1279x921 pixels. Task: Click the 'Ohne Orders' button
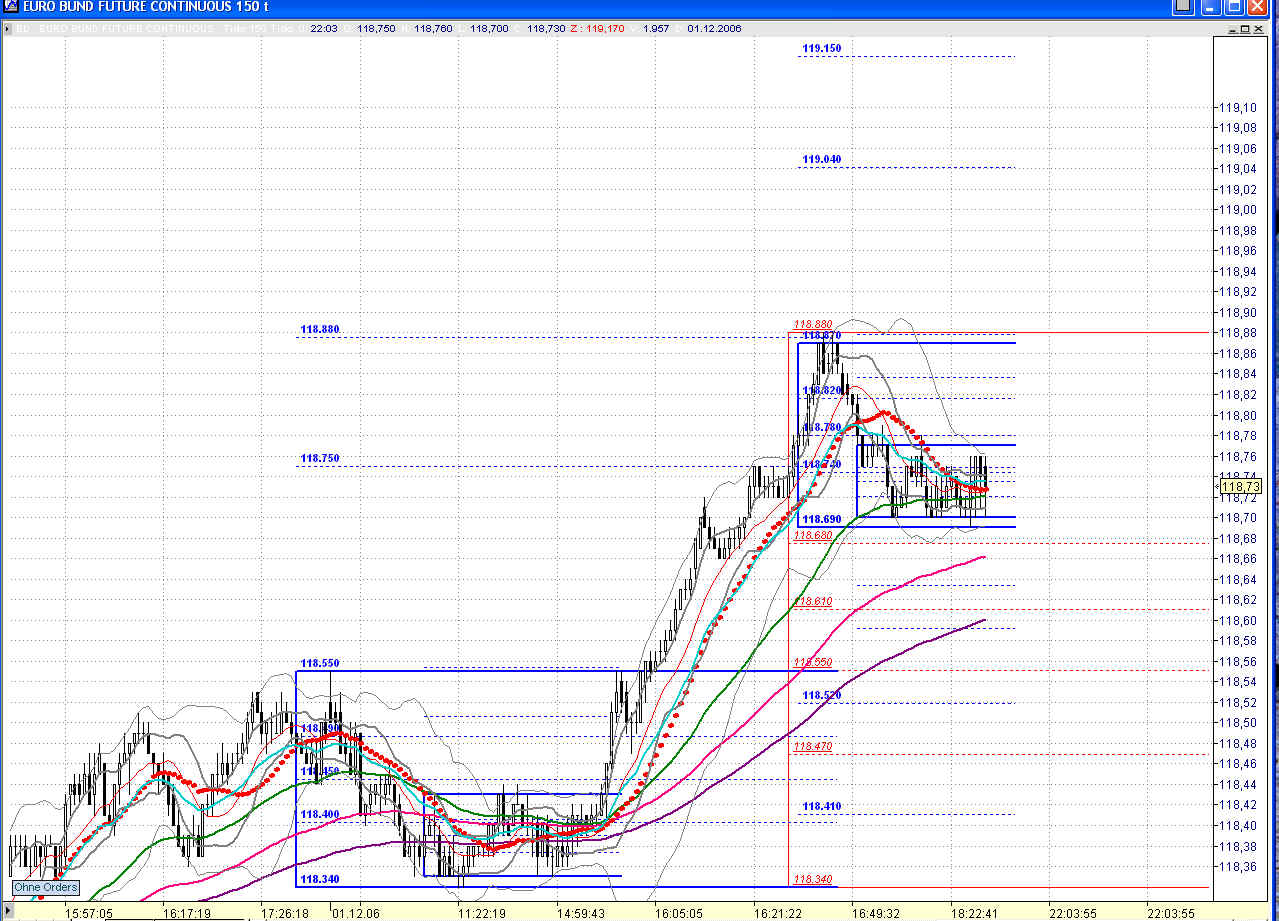45,887
